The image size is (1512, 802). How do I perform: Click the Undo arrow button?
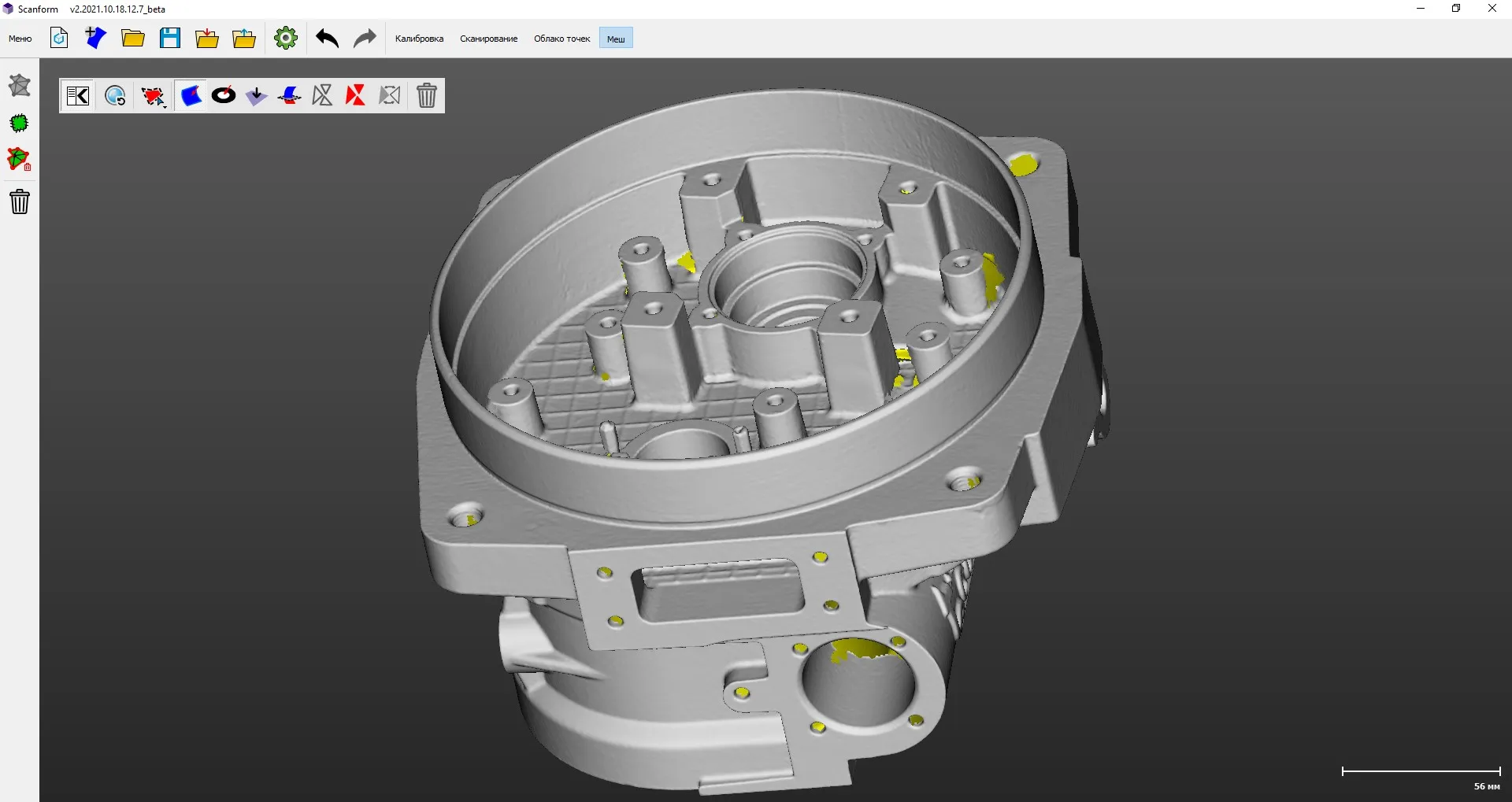point(326,38)
